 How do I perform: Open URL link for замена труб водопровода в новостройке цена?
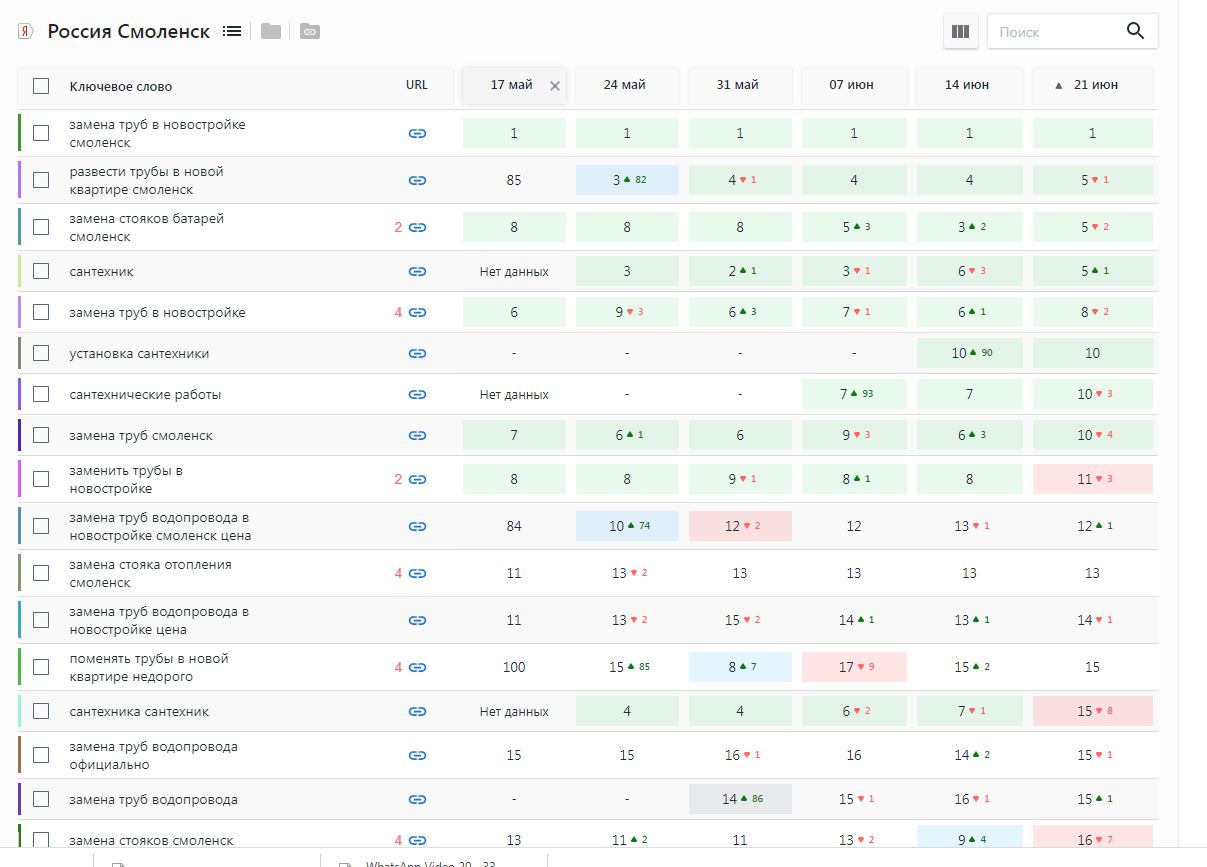click(418, 620)
